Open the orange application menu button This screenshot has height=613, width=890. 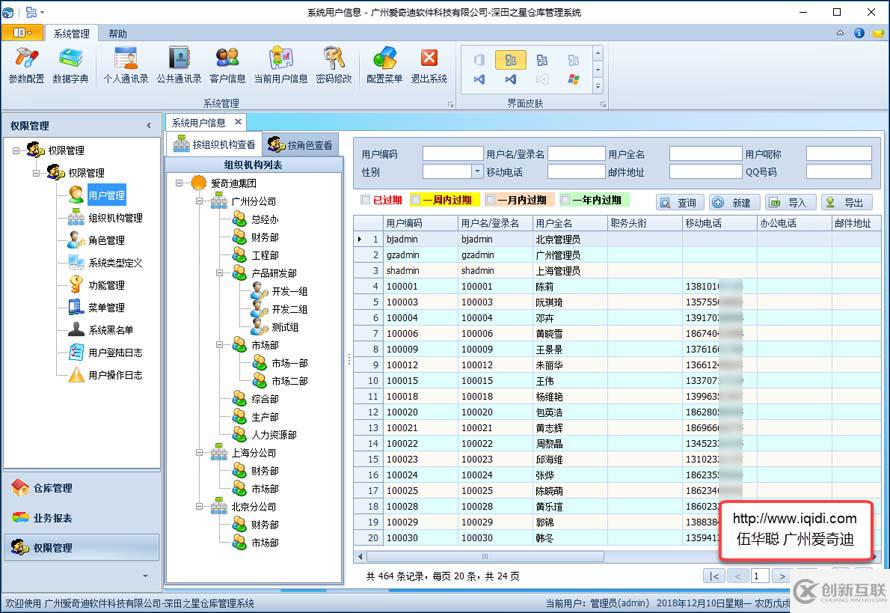[x=22, y=33]
